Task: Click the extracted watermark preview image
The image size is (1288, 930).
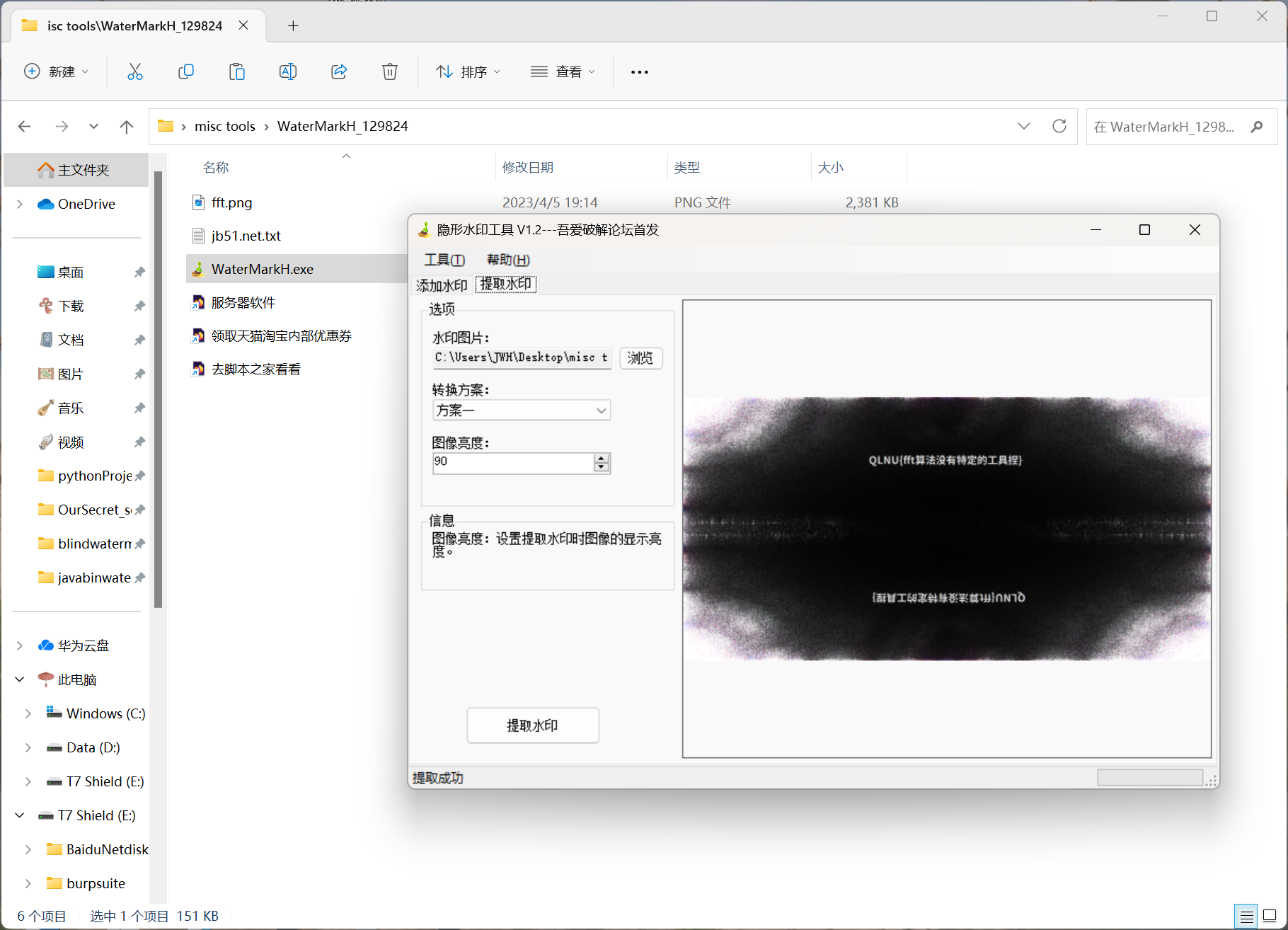Action: tap(947, 529)
